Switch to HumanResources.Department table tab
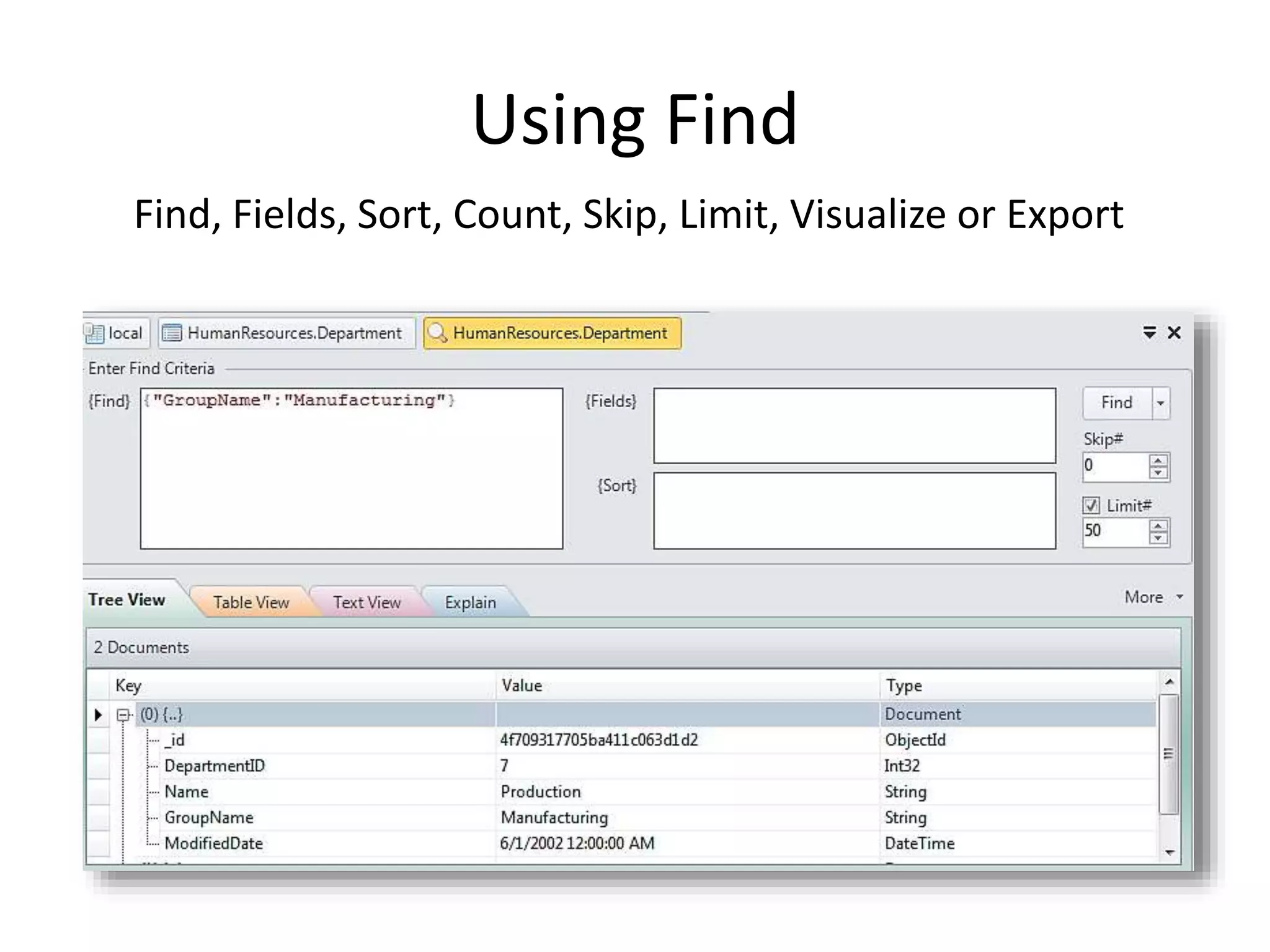Image resolution: width=1270 pixels, height=952 pixels. [286, 333]
